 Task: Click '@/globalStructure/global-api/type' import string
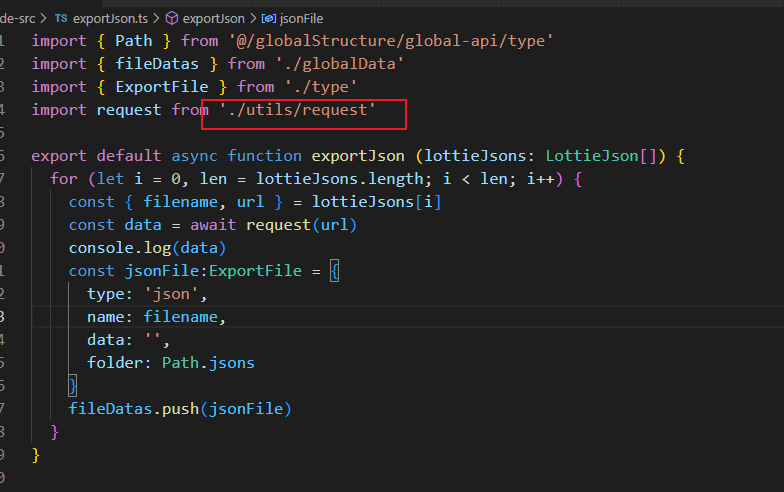coord(391,40)
